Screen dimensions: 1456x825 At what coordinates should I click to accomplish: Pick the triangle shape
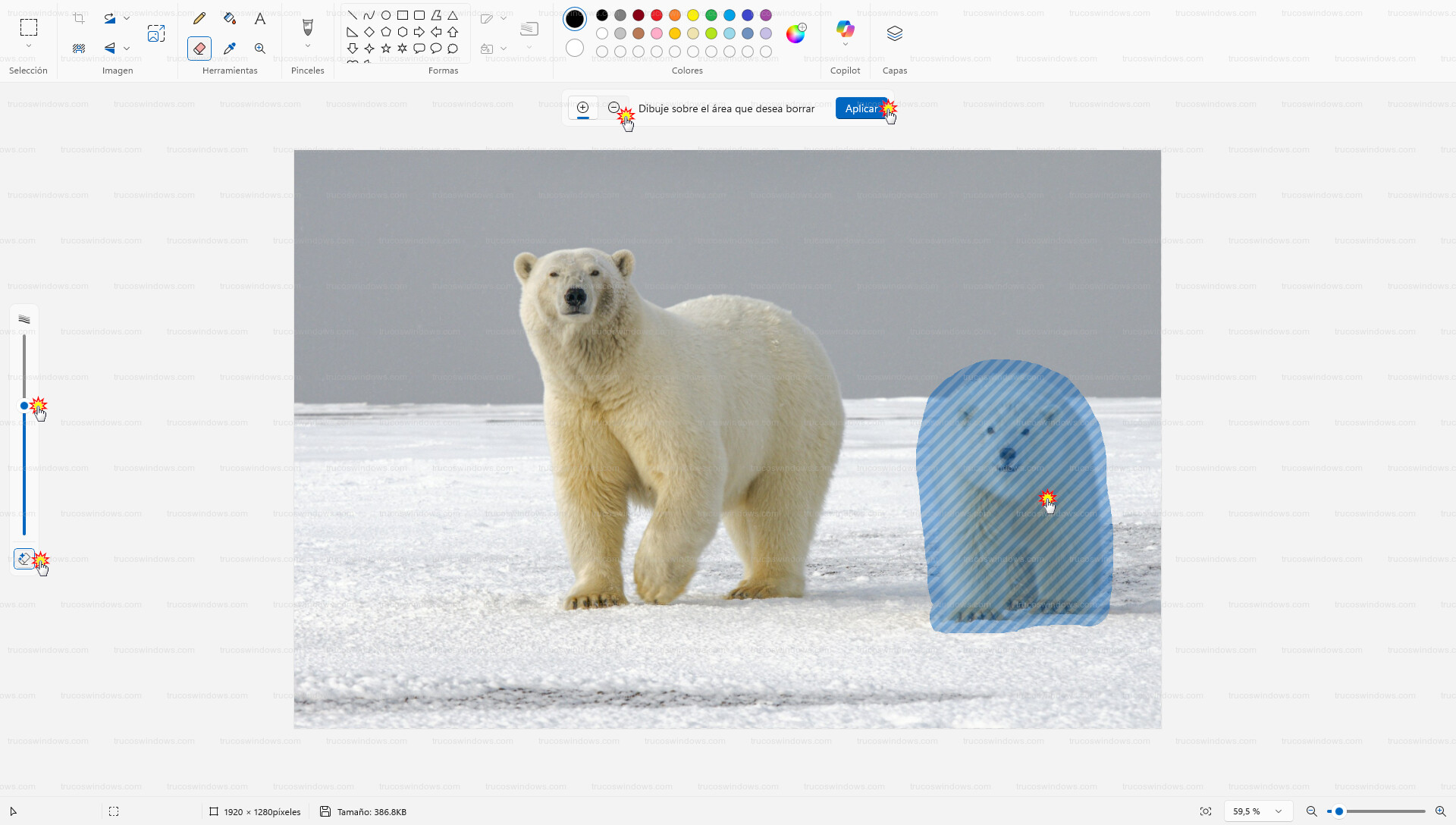click(x=453, y=15)
